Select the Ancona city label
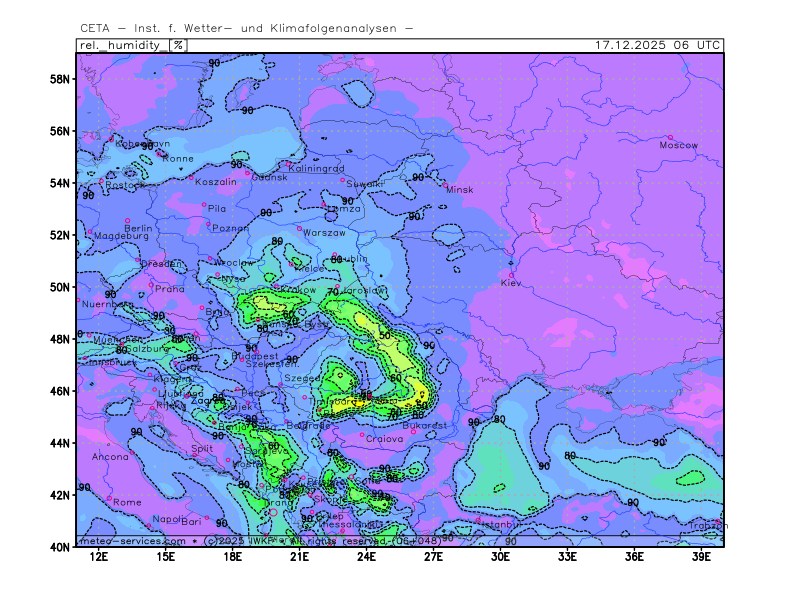The width and height of the screenshot is (800, 600). pos(110,457)
